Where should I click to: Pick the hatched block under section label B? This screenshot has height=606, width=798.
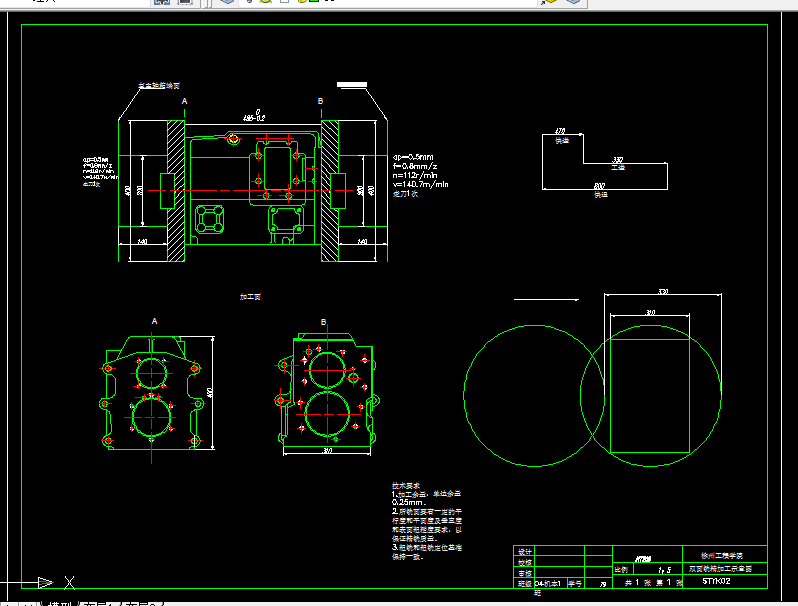click(x=330, y=191)
